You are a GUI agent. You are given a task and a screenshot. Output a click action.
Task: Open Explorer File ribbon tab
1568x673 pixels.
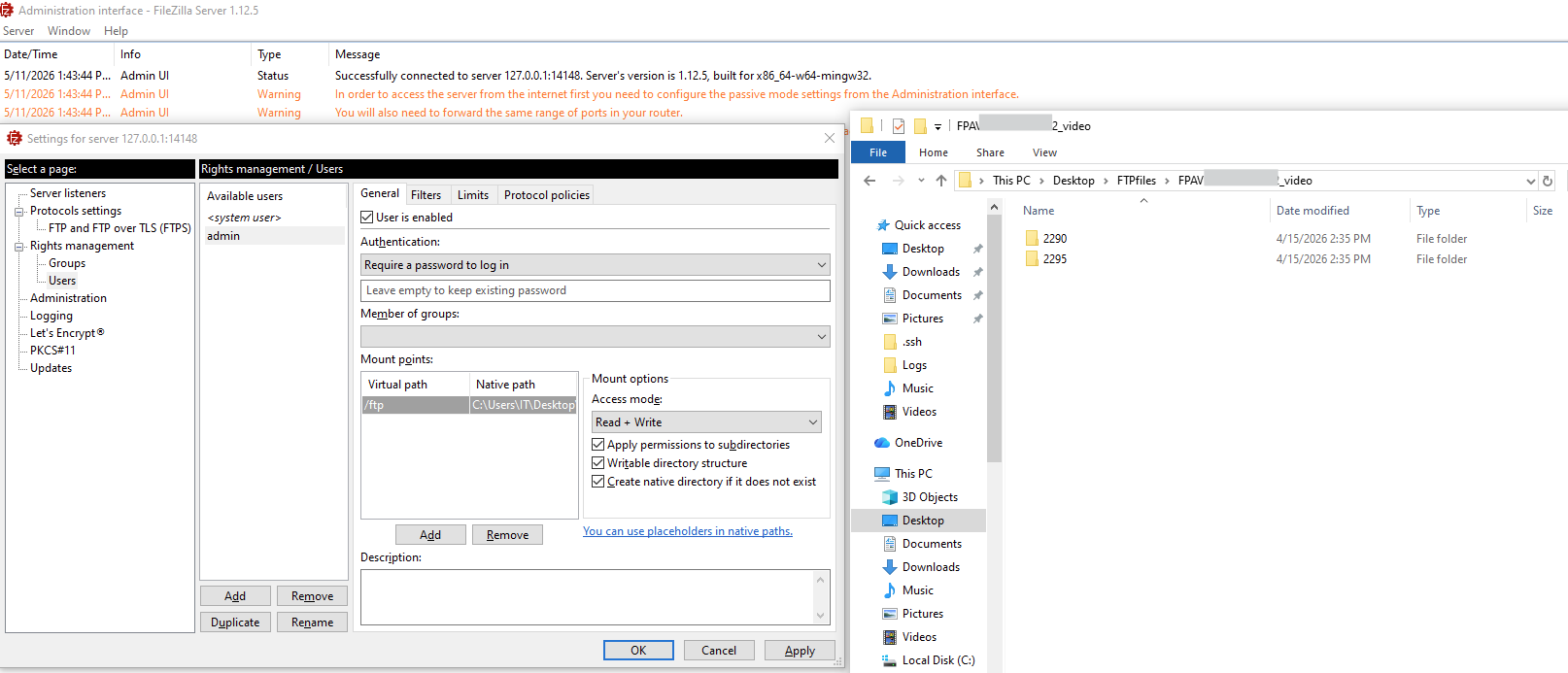tap(878, 152)
